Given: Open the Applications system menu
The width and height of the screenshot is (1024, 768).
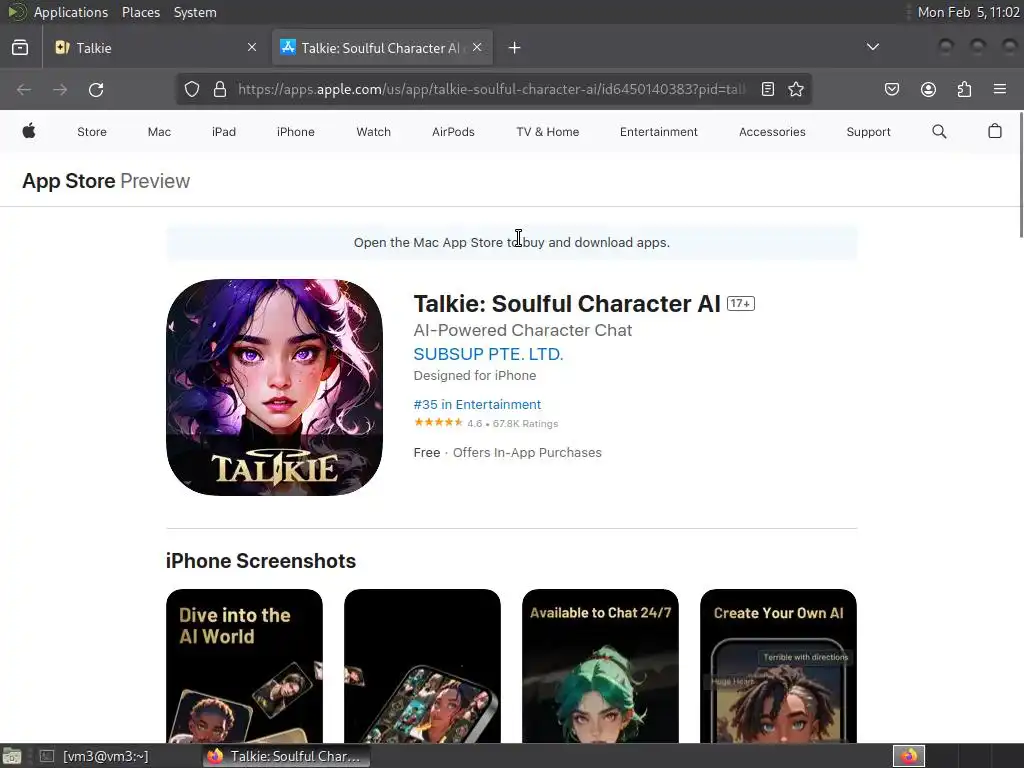Looking at the screenshot, I should [71, 12].
